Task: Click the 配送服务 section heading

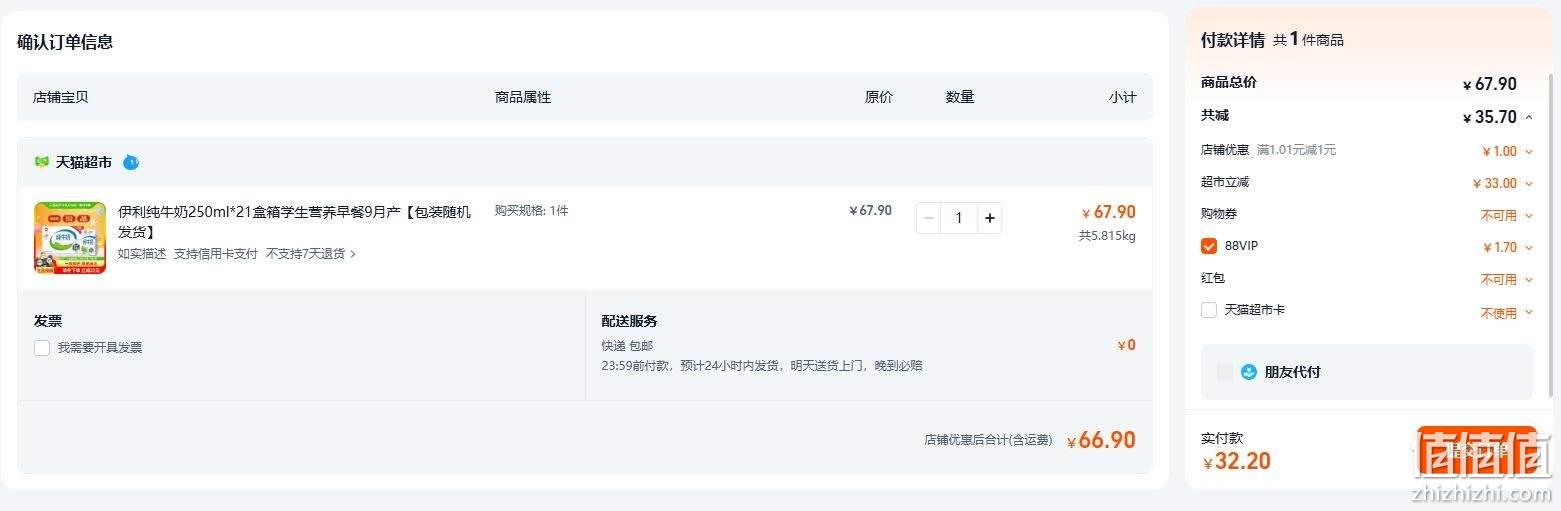Action: 629,321
